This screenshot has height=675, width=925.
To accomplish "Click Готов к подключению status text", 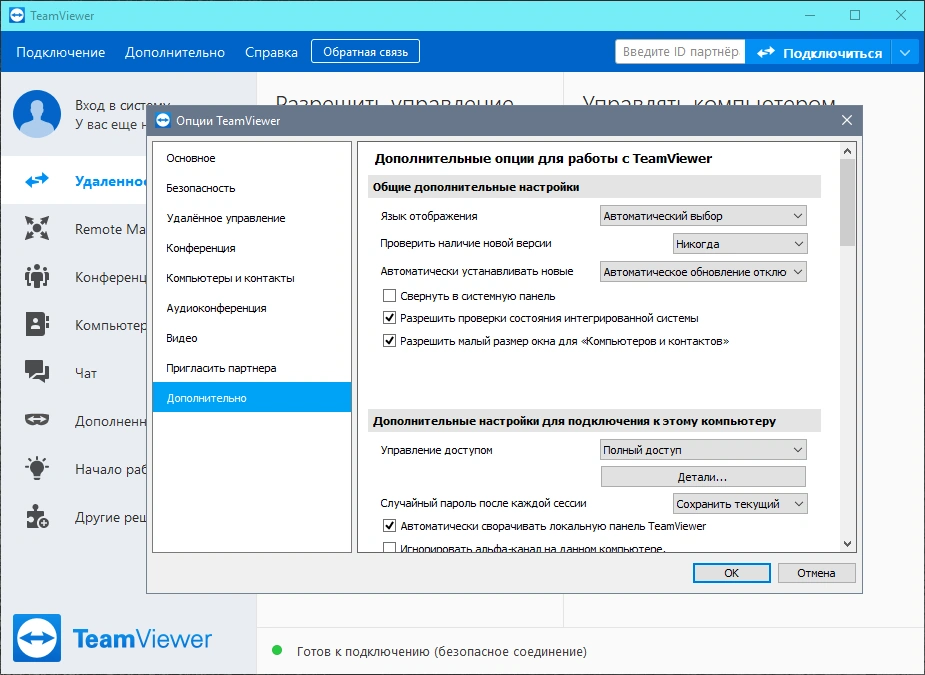I will 441,651.
